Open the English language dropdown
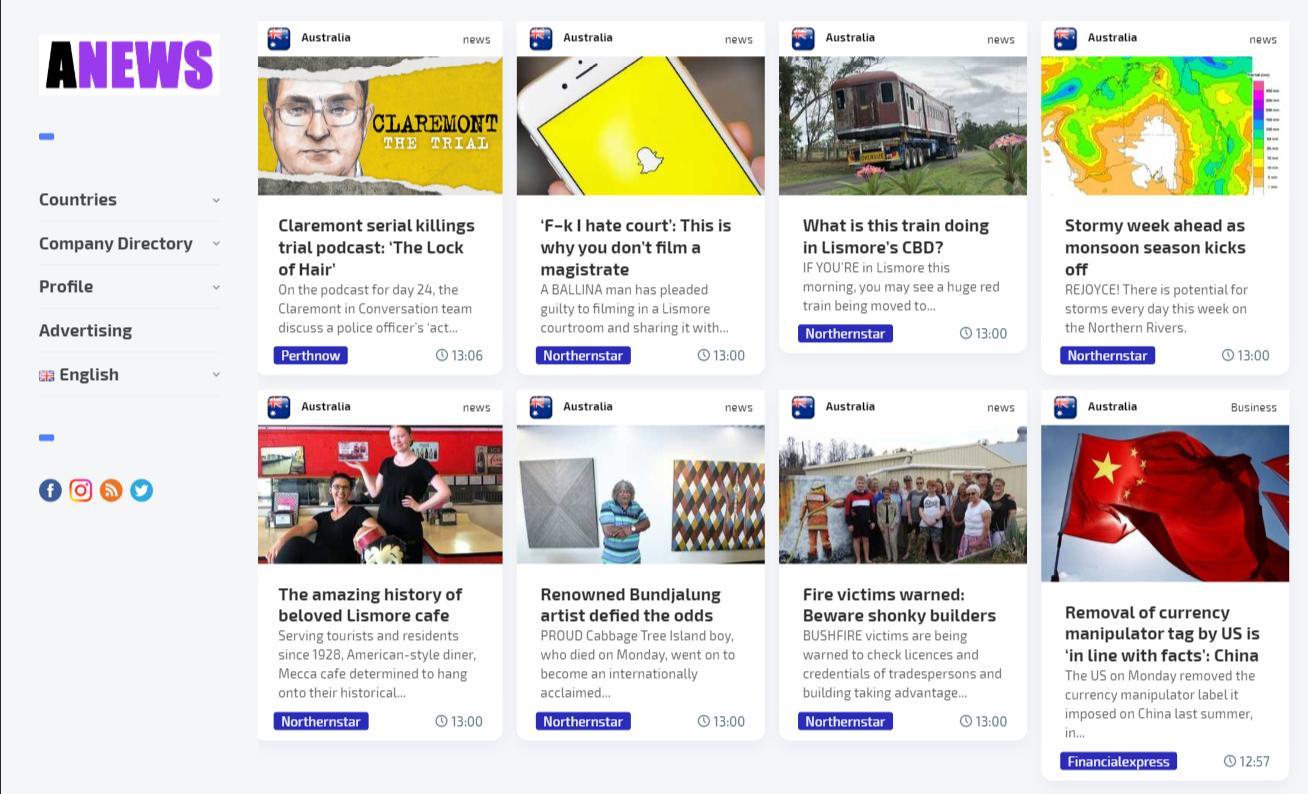The height and width of the screenshot is (794, 1308). pos(129,374)
